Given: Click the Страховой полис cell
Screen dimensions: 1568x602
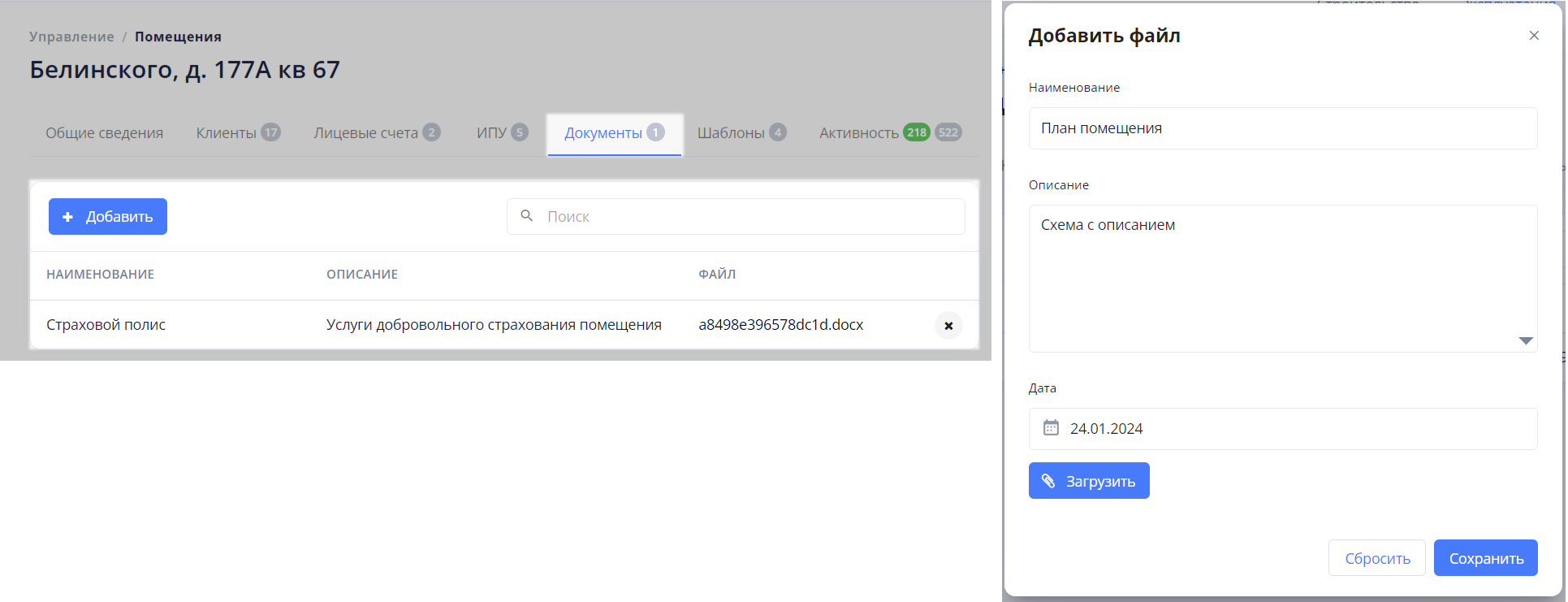Looking at the screenshot, I should (106, 325).
